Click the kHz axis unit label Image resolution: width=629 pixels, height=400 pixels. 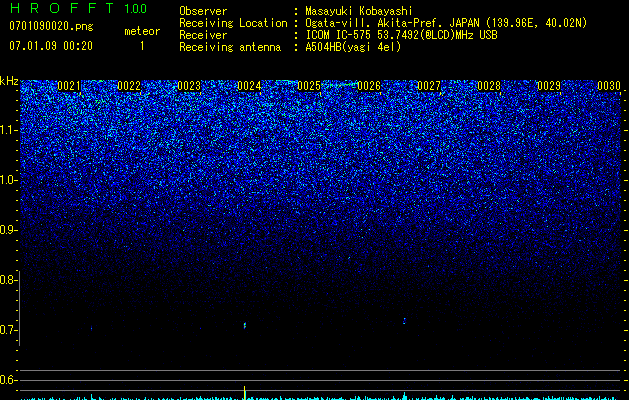(x=9, y=81)
